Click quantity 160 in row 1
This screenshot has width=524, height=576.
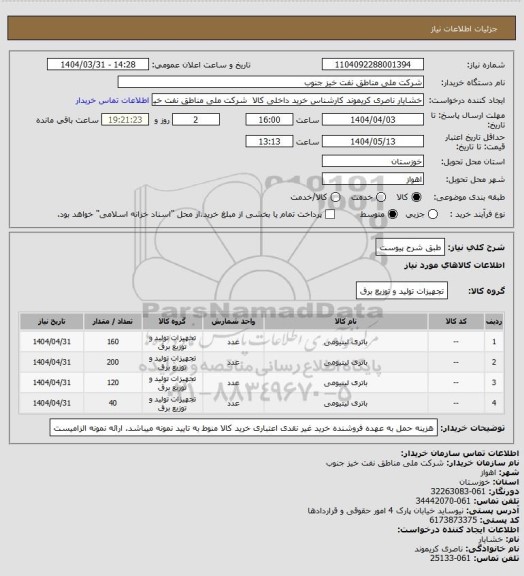tap(113, 342)
